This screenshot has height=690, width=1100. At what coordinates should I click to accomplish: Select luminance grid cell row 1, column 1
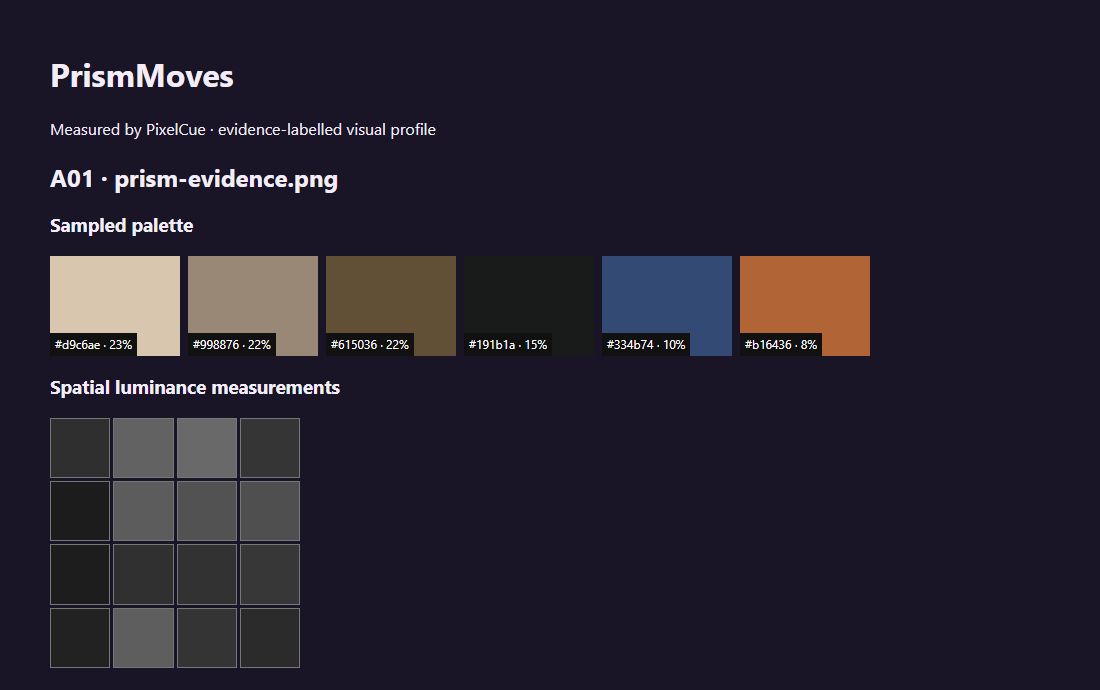click(80, 448)
